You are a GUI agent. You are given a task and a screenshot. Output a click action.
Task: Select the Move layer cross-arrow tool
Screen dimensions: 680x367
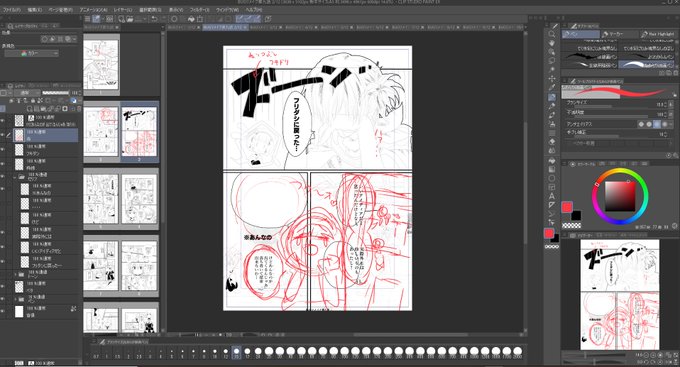(552, 79)
